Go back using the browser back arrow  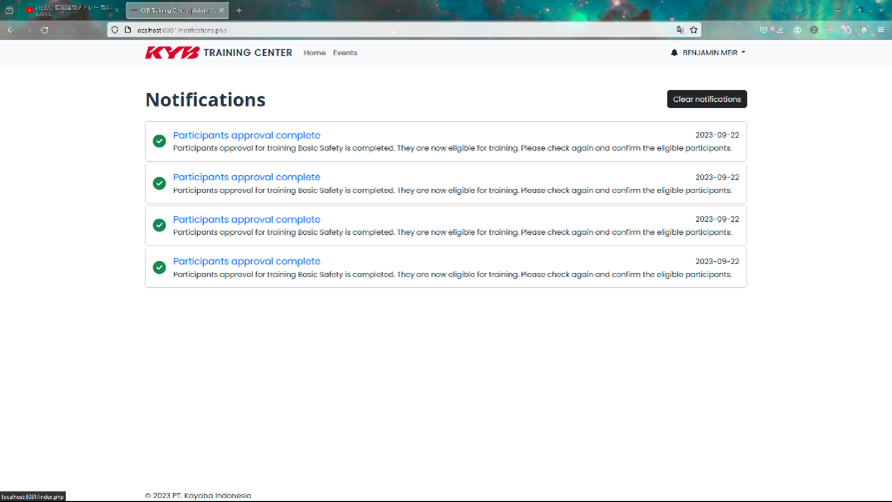[10, 30]
